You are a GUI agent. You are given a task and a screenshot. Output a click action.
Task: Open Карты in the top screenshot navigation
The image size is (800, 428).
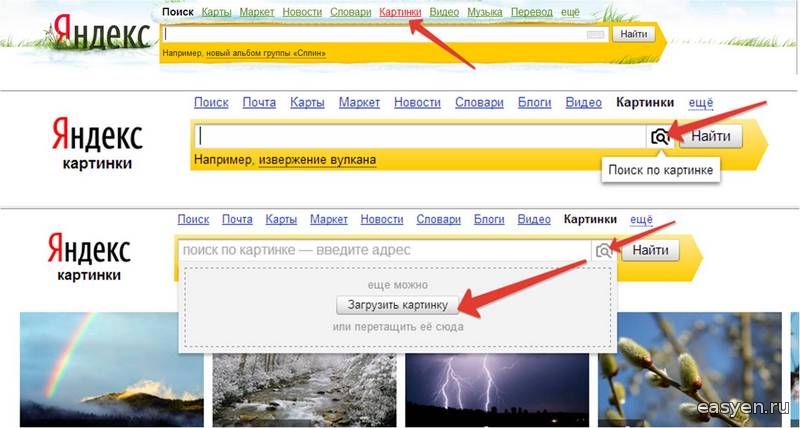click(x=216, y=12)
